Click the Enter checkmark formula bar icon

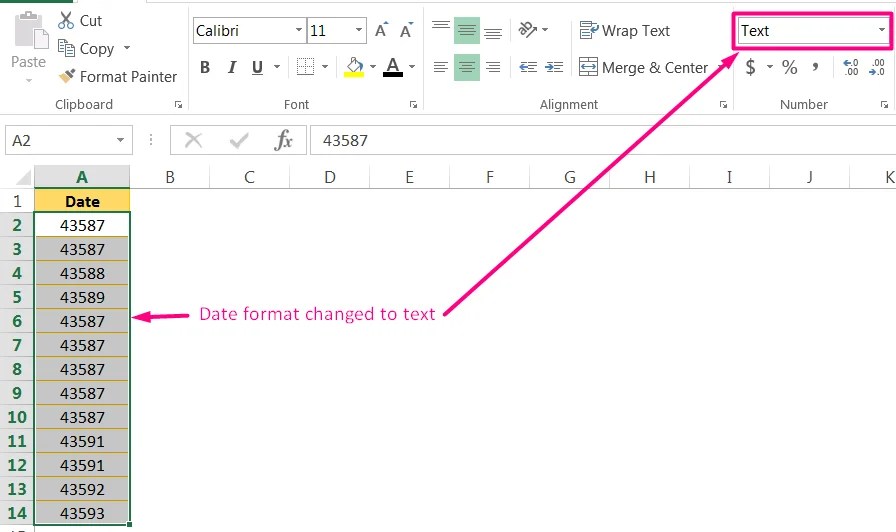point(239,140)
